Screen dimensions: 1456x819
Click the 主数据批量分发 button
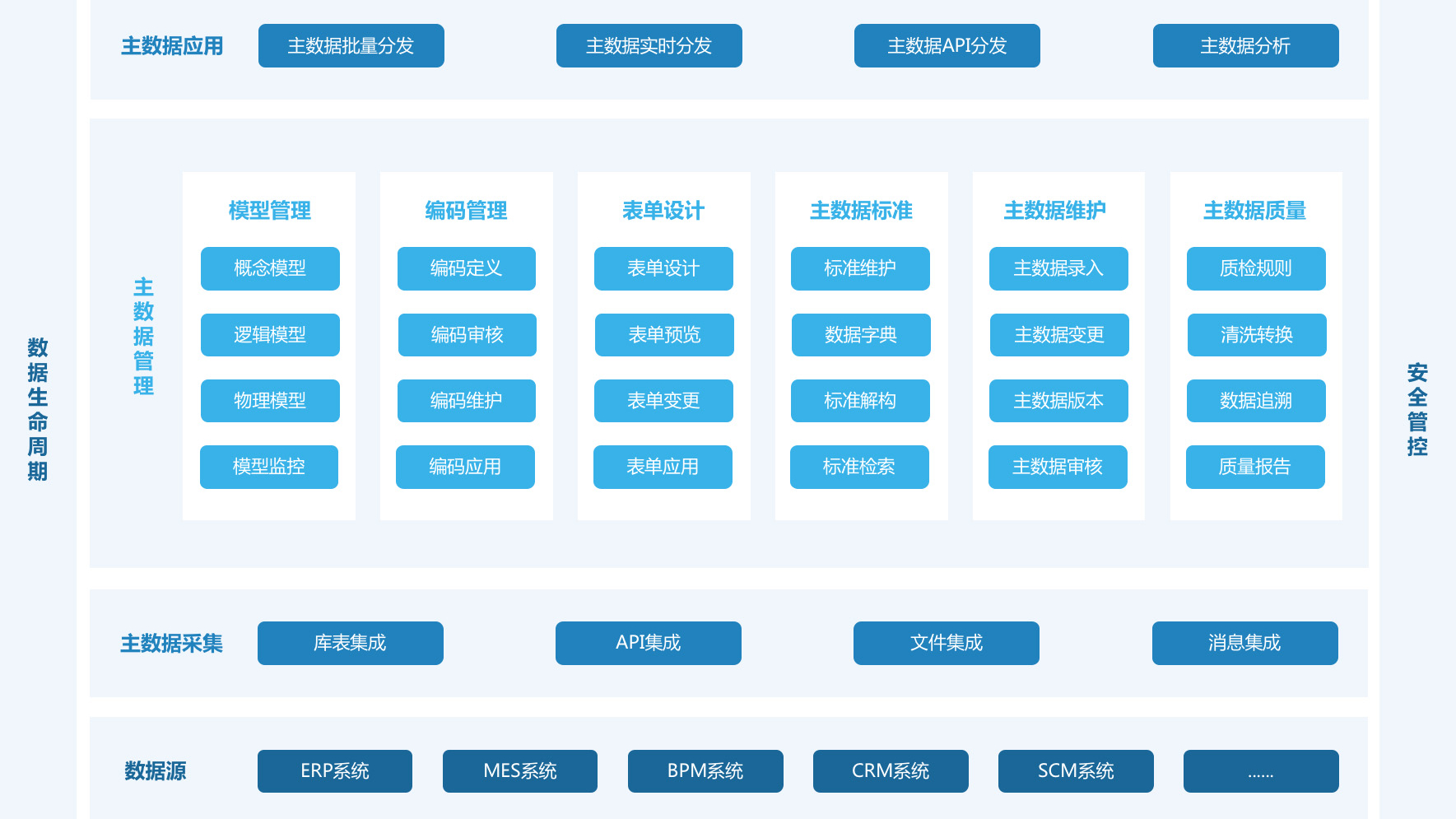tap(351, 46)
